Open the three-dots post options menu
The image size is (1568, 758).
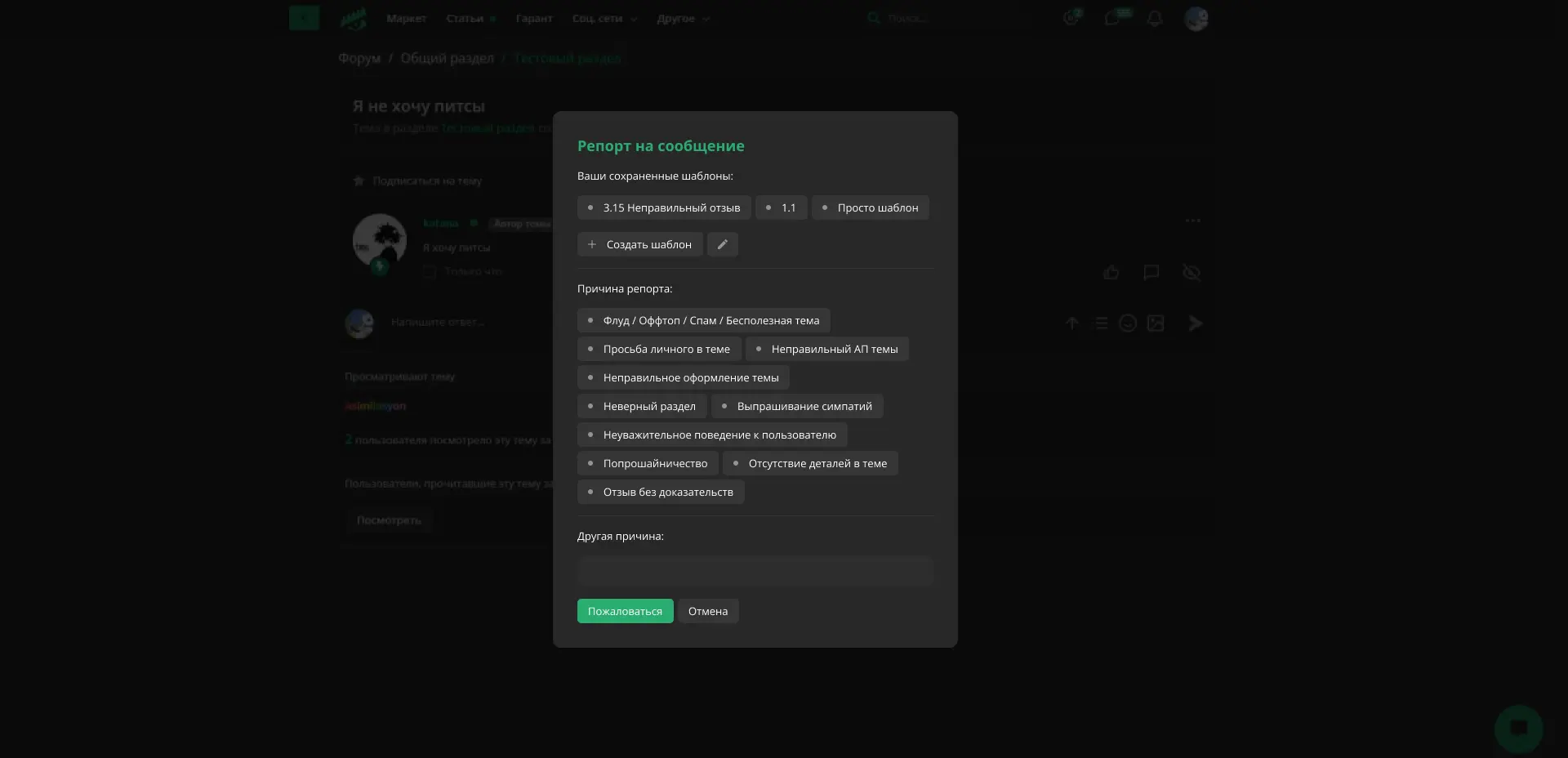(1193, 221)
